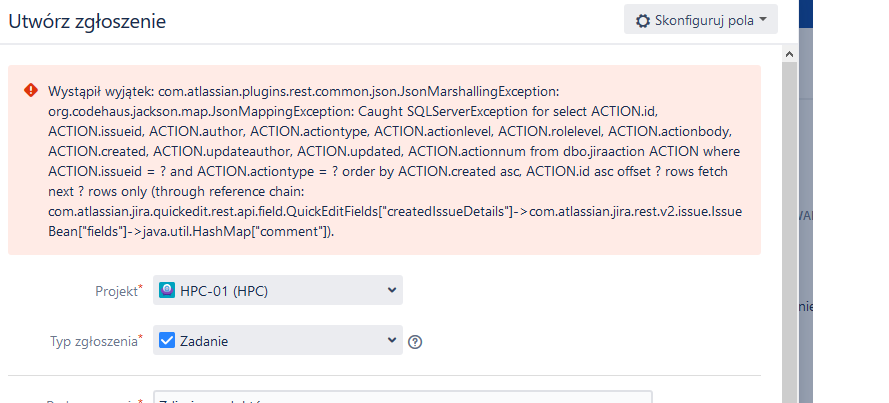Click the Utwórz zgłoszenie dialog title
889x403 pixels.
pos(87,22)
